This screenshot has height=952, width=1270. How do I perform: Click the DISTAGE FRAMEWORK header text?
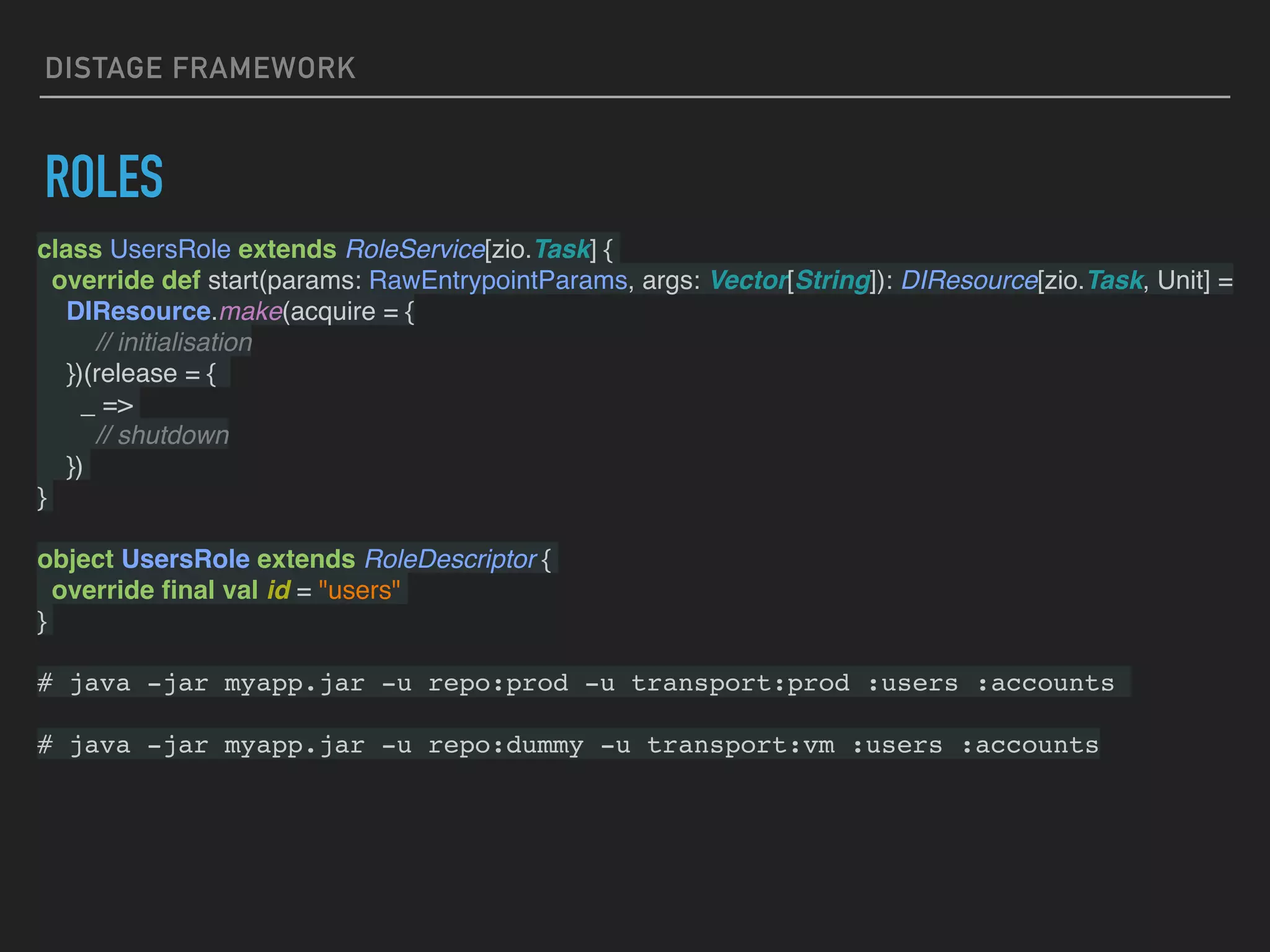(x=200, y=68)
